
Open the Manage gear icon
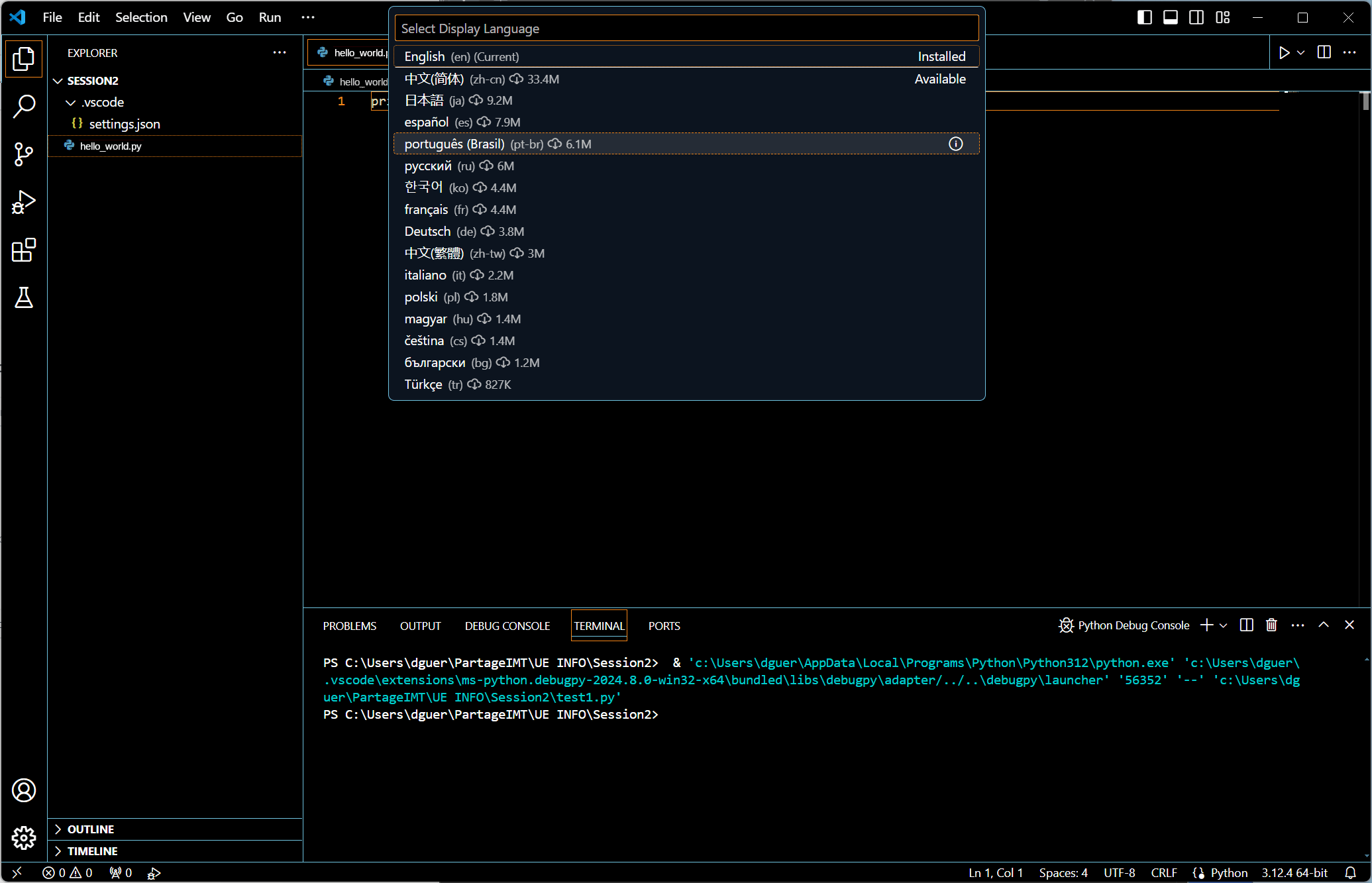point(24,838)
